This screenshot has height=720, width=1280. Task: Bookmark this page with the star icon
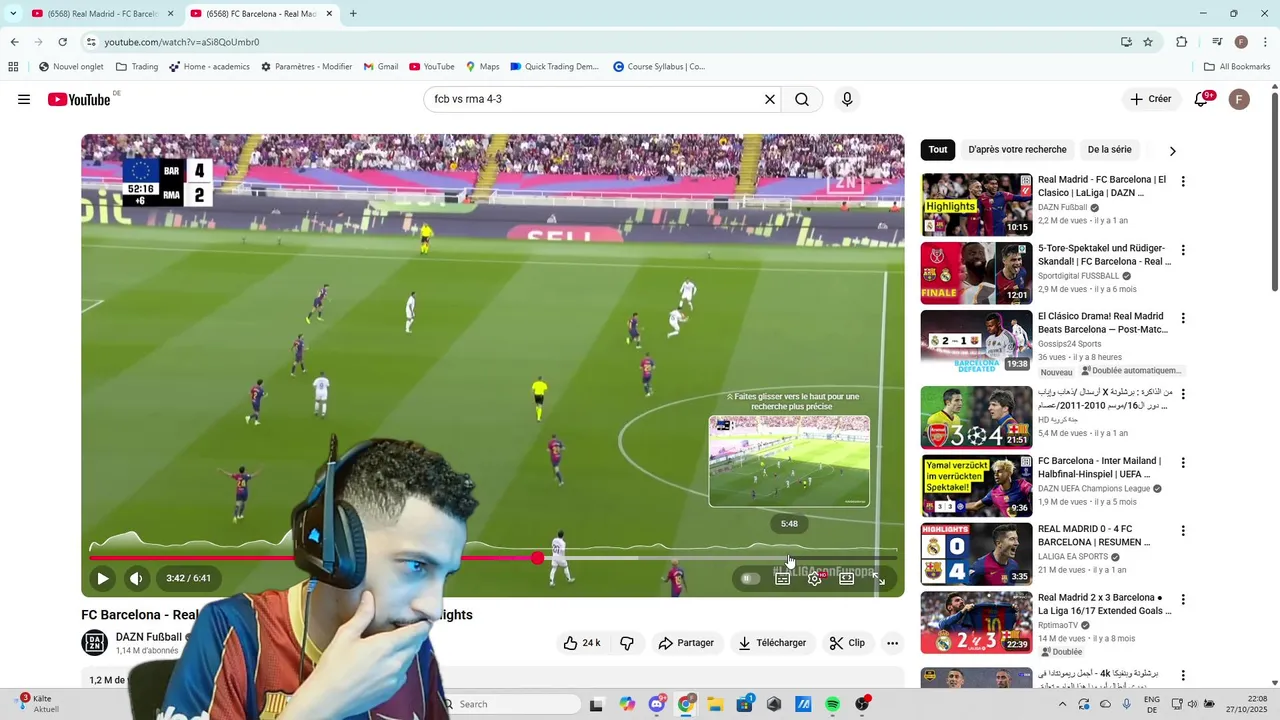1148,42
